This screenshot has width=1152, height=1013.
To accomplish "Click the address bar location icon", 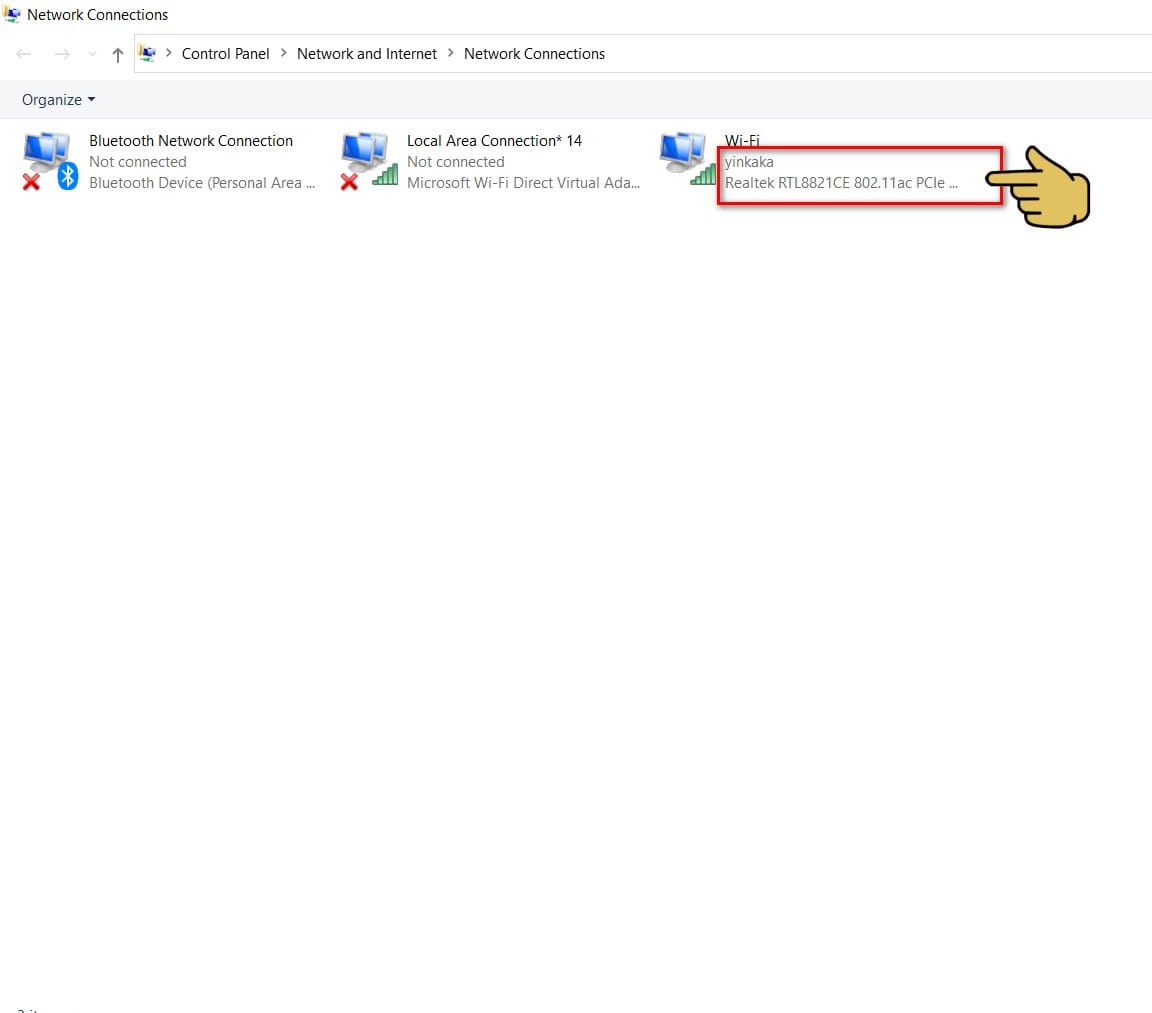I will pyautogui.click(x=148, y=54).
